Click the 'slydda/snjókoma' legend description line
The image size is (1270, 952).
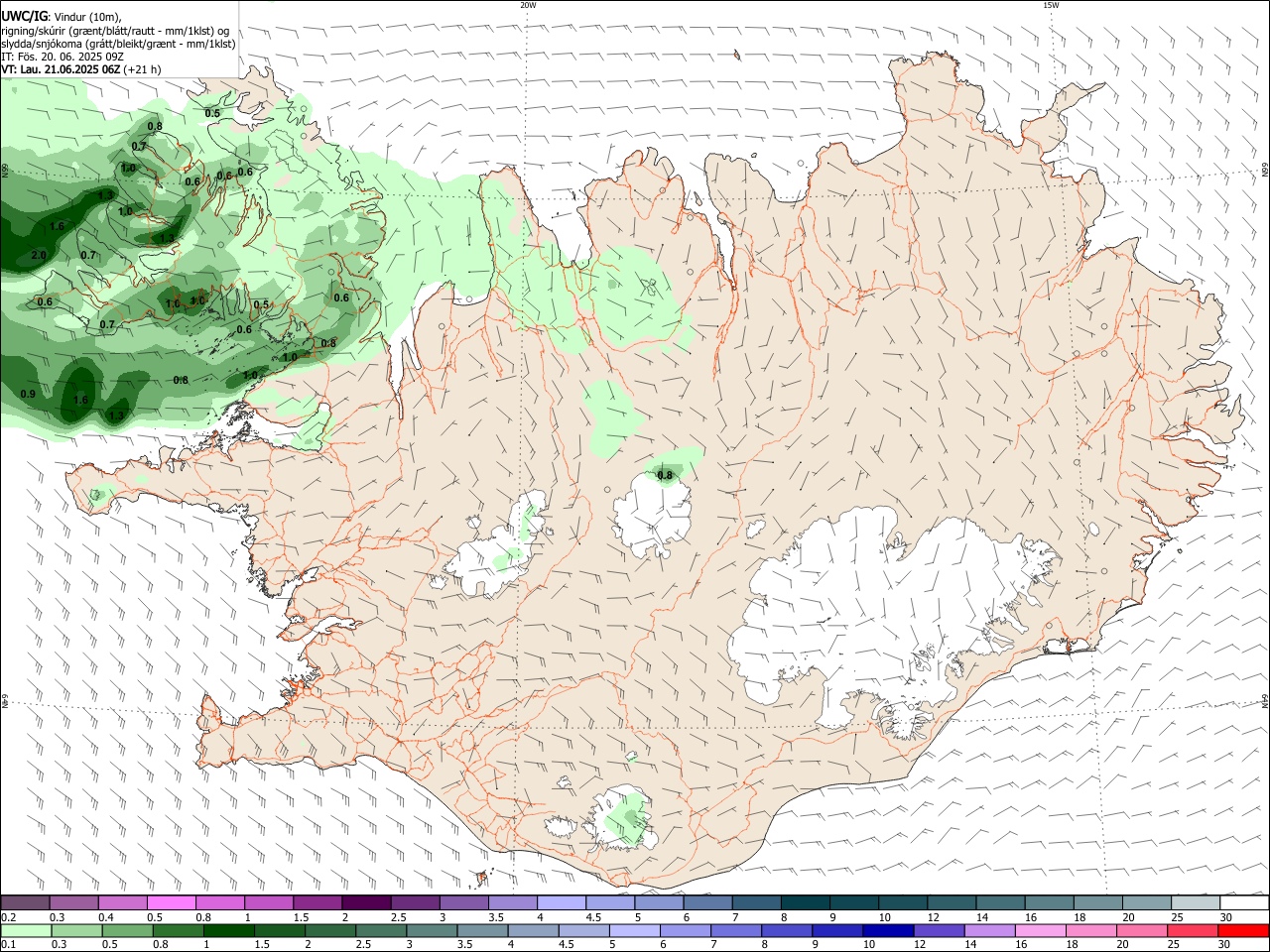pos(119,44)
